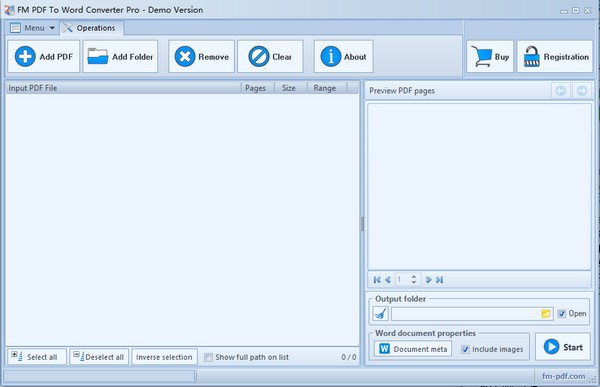Open the About information dialog
This screenshot has height=387, width=600.
(x=344, y=57)
